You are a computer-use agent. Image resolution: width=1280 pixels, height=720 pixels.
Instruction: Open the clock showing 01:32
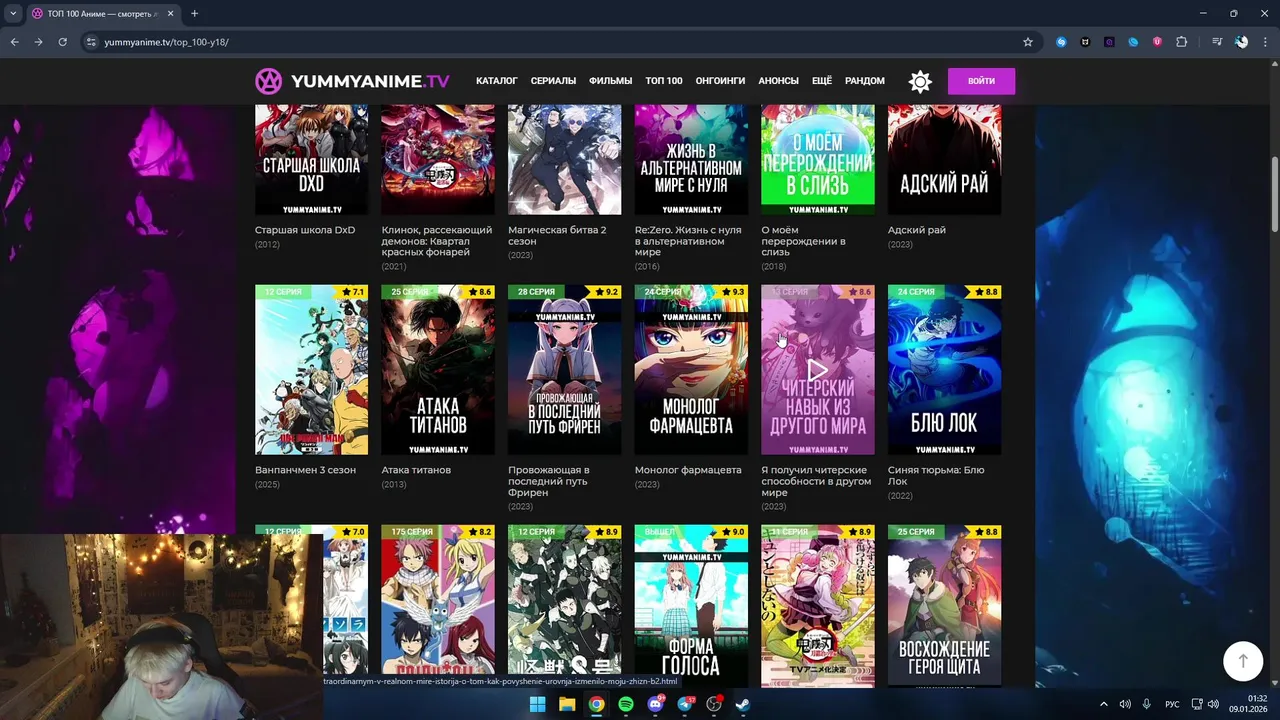coord(1249,704)
